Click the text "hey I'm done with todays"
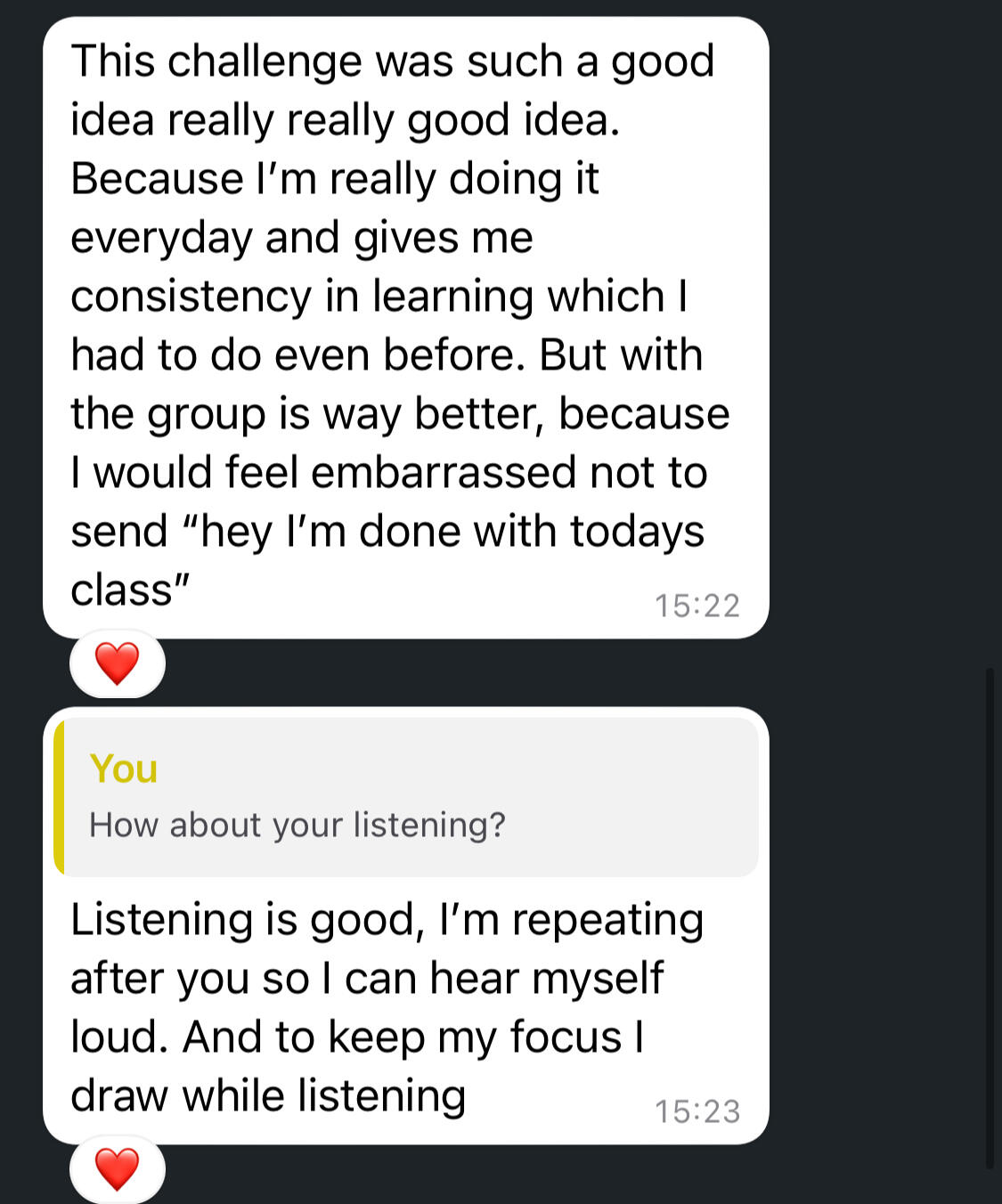The image size is (1002, 1204). pyautogui.click(x=452, y=531)
